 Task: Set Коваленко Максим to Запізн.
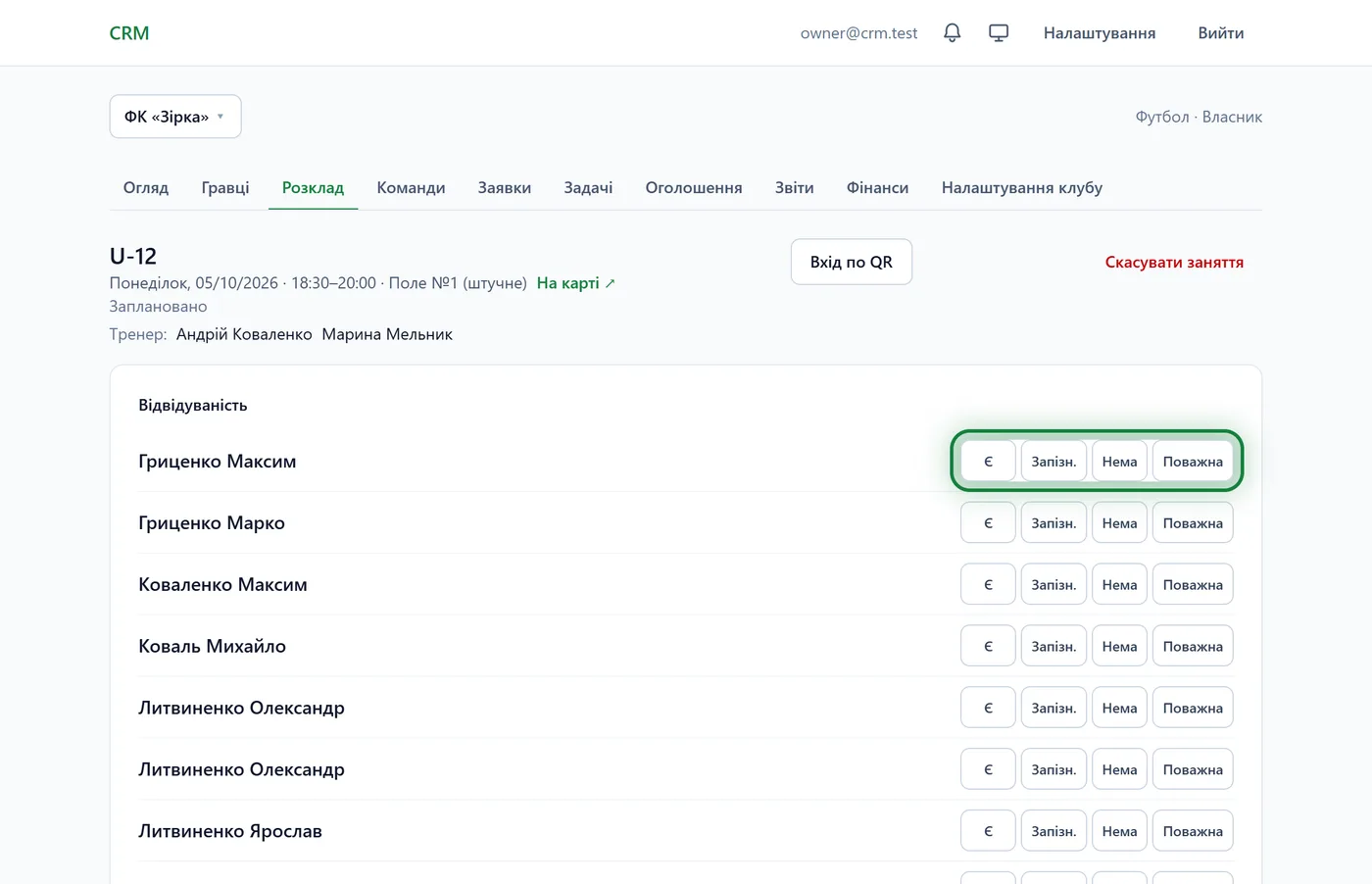coord(1053,585)
